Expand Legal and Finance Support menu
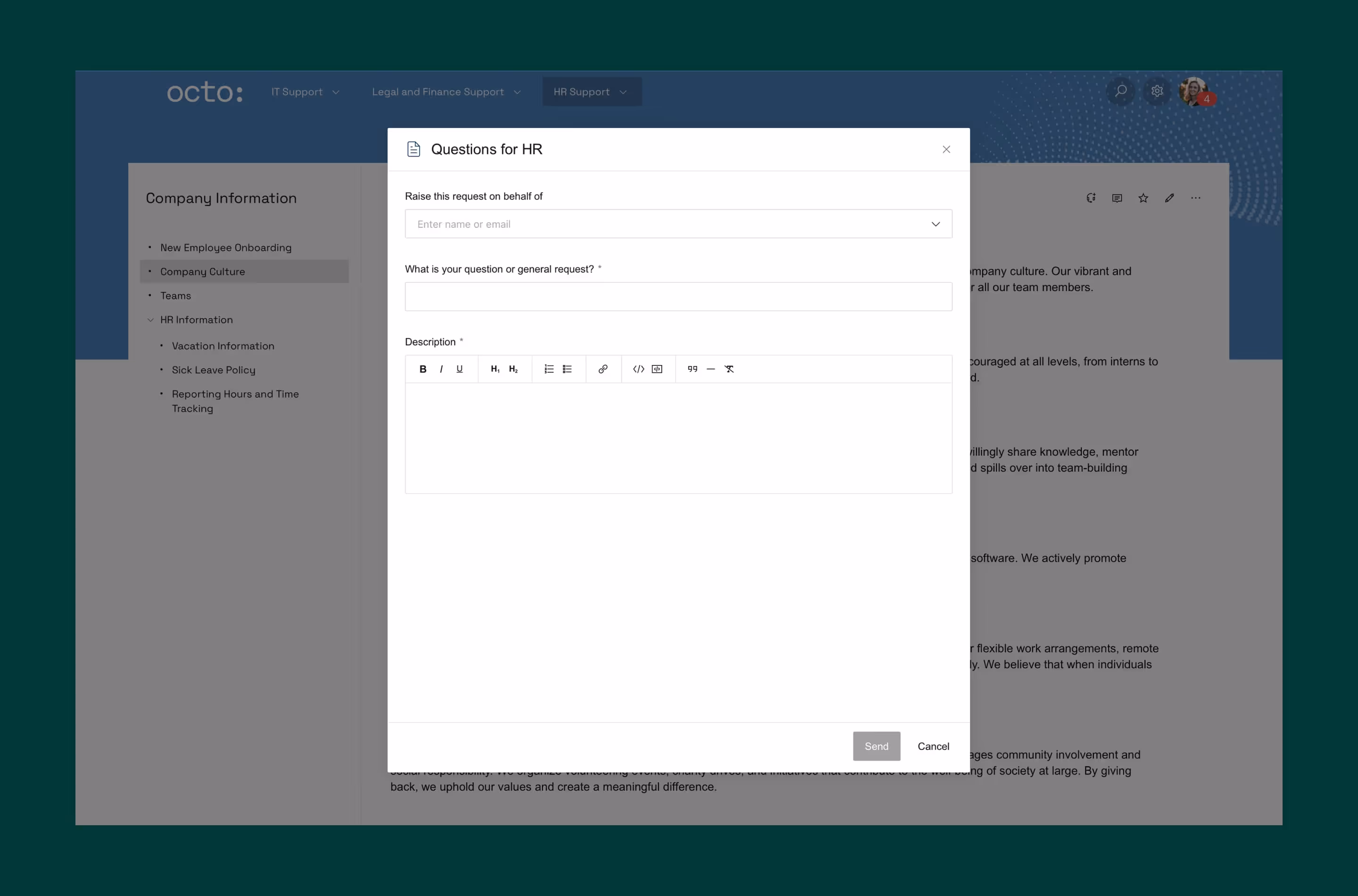This screenshot has height=896, width=1358. pyautogui.click(x=446, y=92)
